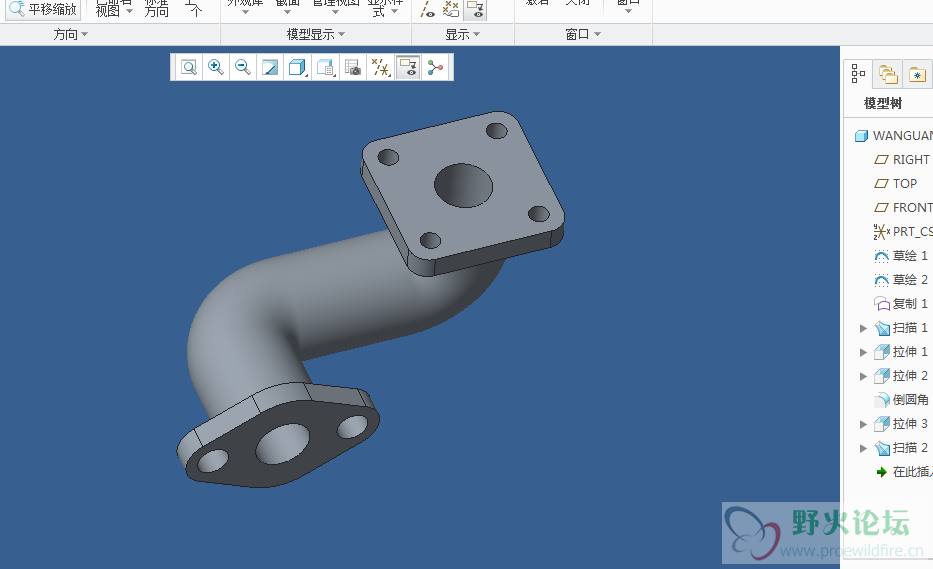Click the Repaint icon in graphics toolbar
The height and width of the screenshot is (569, 933).
click(270, 67)
